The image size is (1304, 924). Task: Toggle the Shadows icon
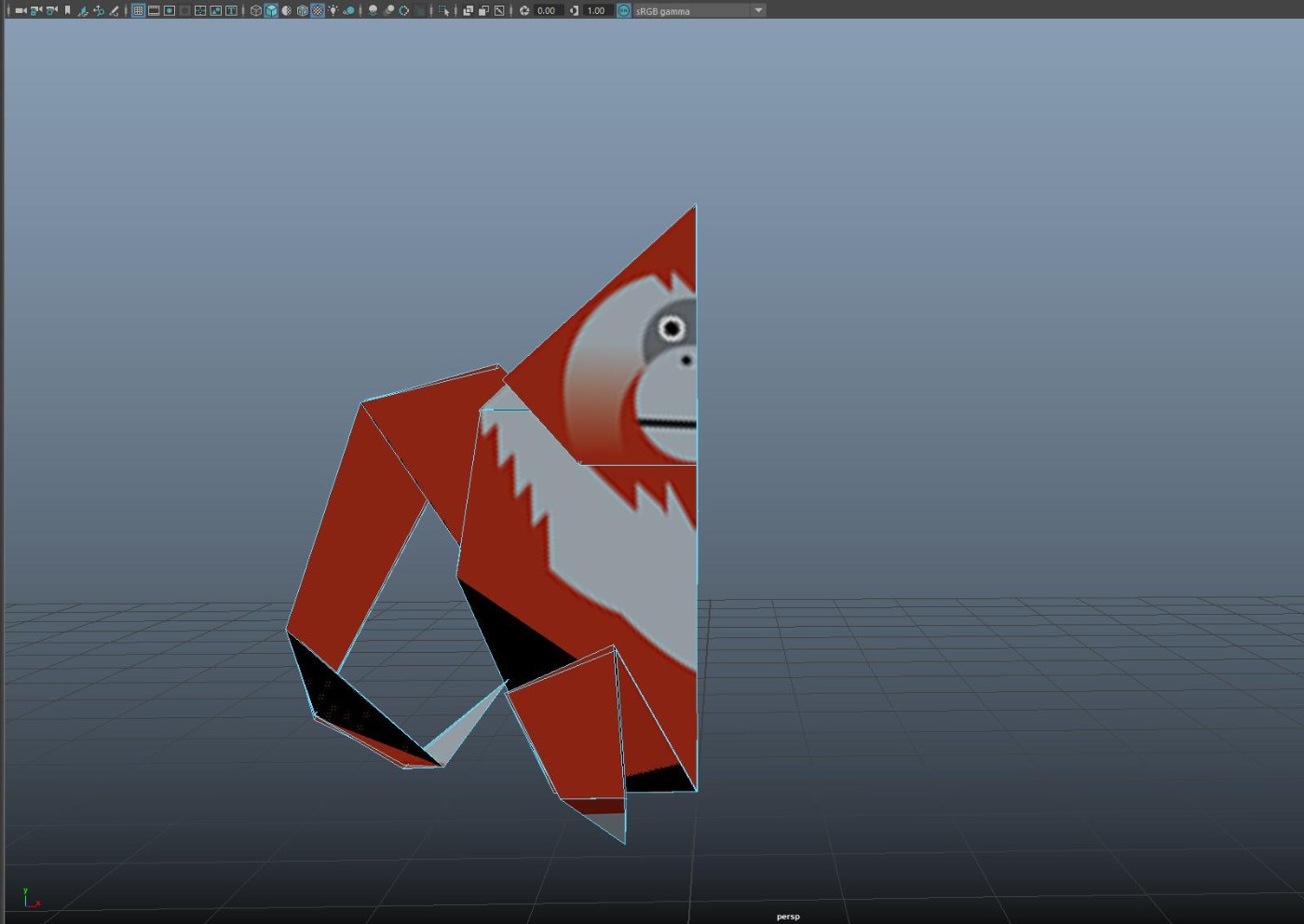(x=348, y=10)
